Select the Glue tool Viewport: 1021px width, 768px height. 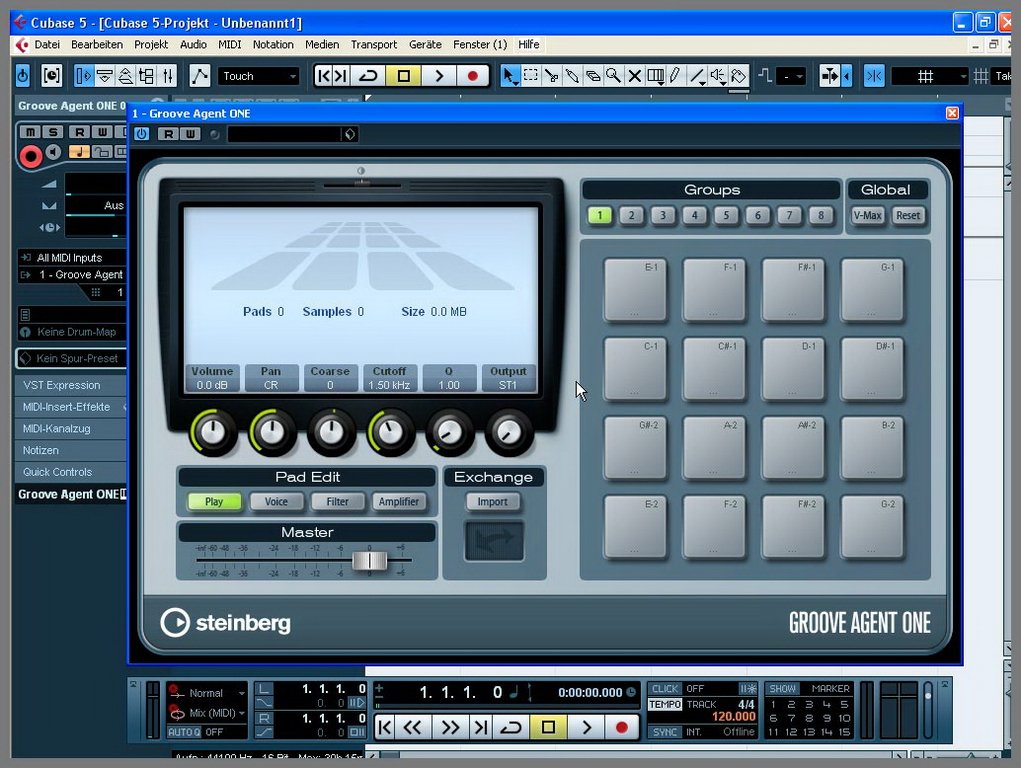coord(572,76)
